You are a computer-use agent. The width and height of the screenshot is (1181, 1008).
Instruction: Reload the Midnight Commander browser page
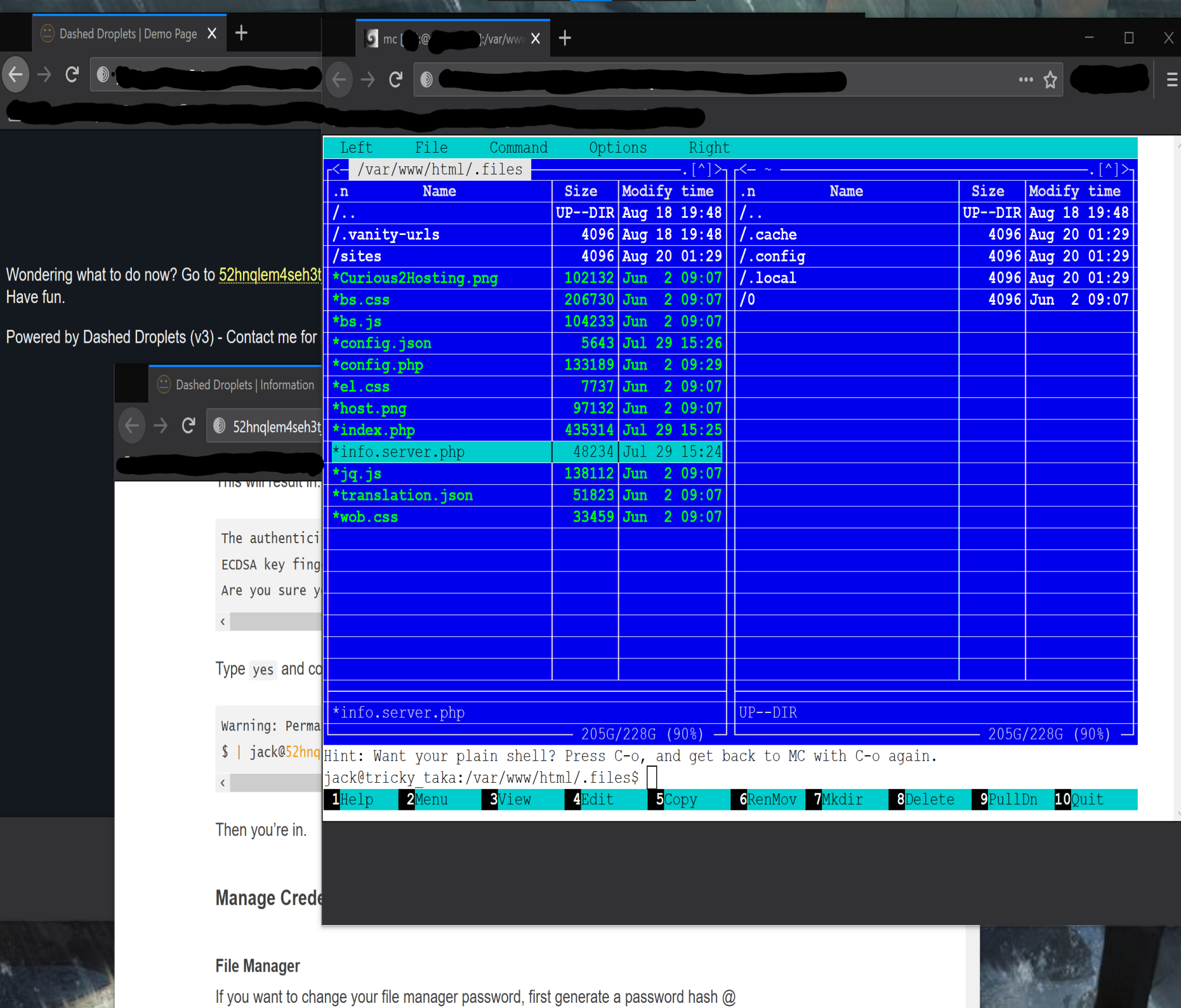tap(395, 79)
